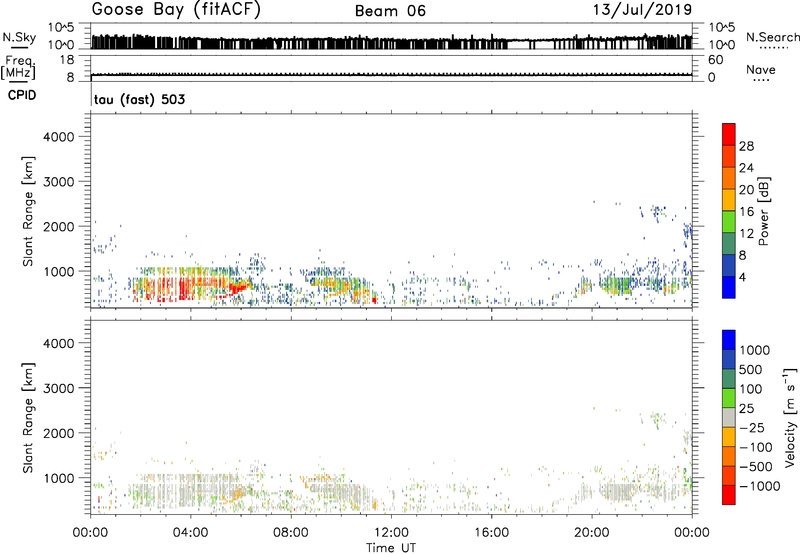The height and width of the screenshot is (554, 800).
Task: Click the "04:00" time axis tick
Action: pyautogui.click(x=190, y=533)
